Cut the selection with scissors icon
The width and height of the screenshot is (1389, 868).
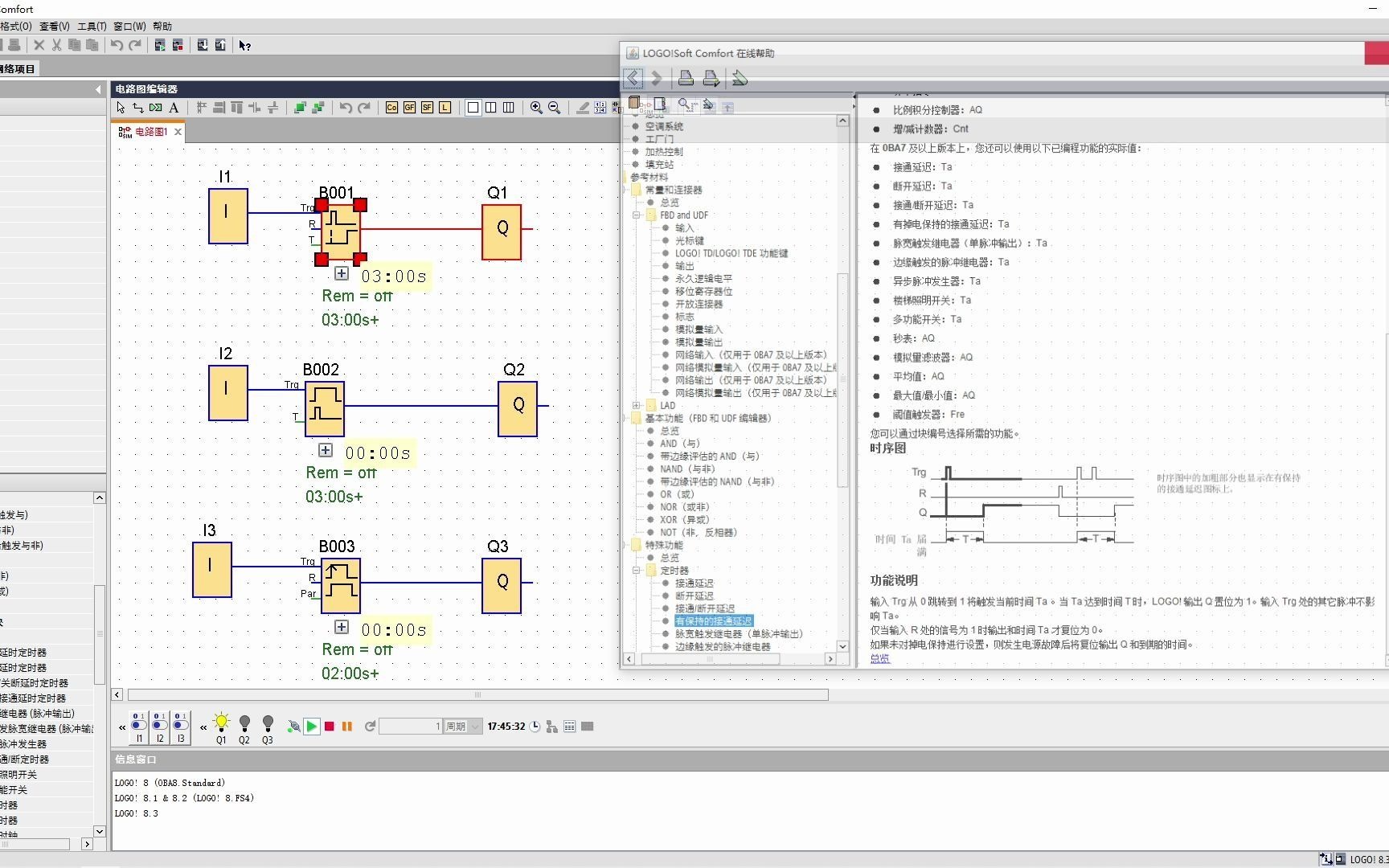coord(57,46)
